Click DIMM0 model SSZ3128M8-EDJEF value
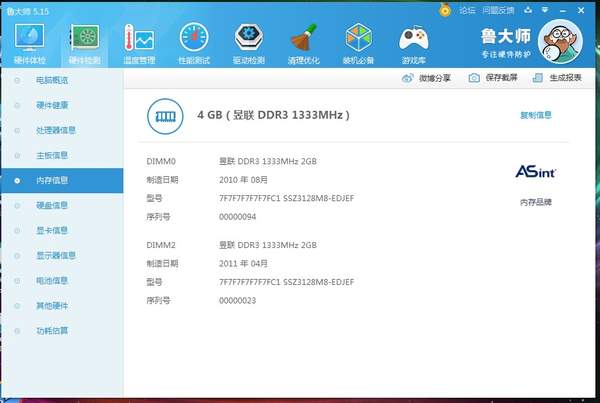Image resolution: width=600 pixels, height=403 pixels. pos(287,198)
